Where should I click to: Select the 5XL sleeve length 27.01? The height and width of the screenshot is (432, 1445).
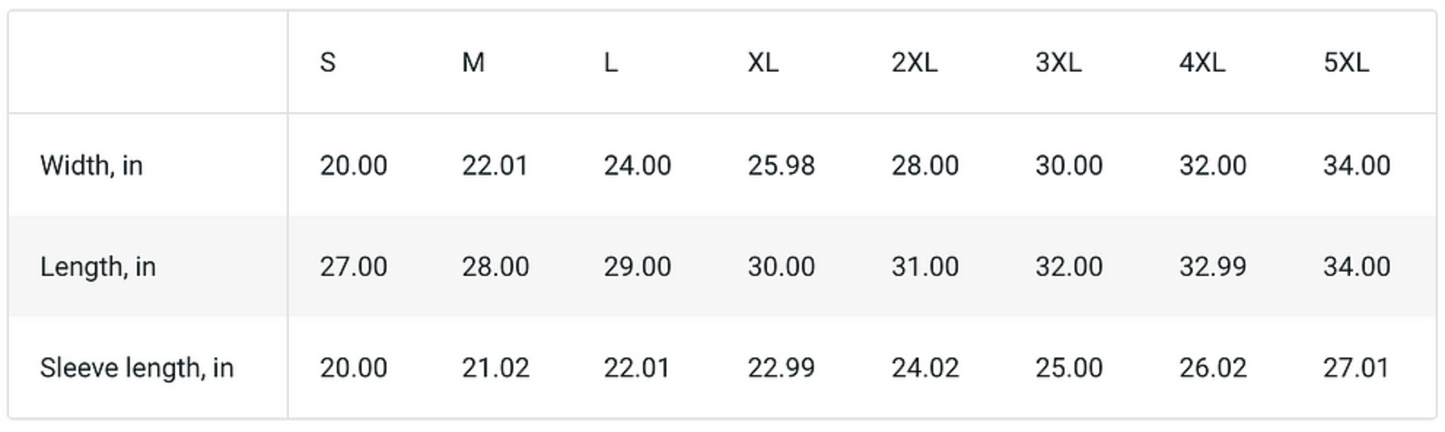point(1356,368)
